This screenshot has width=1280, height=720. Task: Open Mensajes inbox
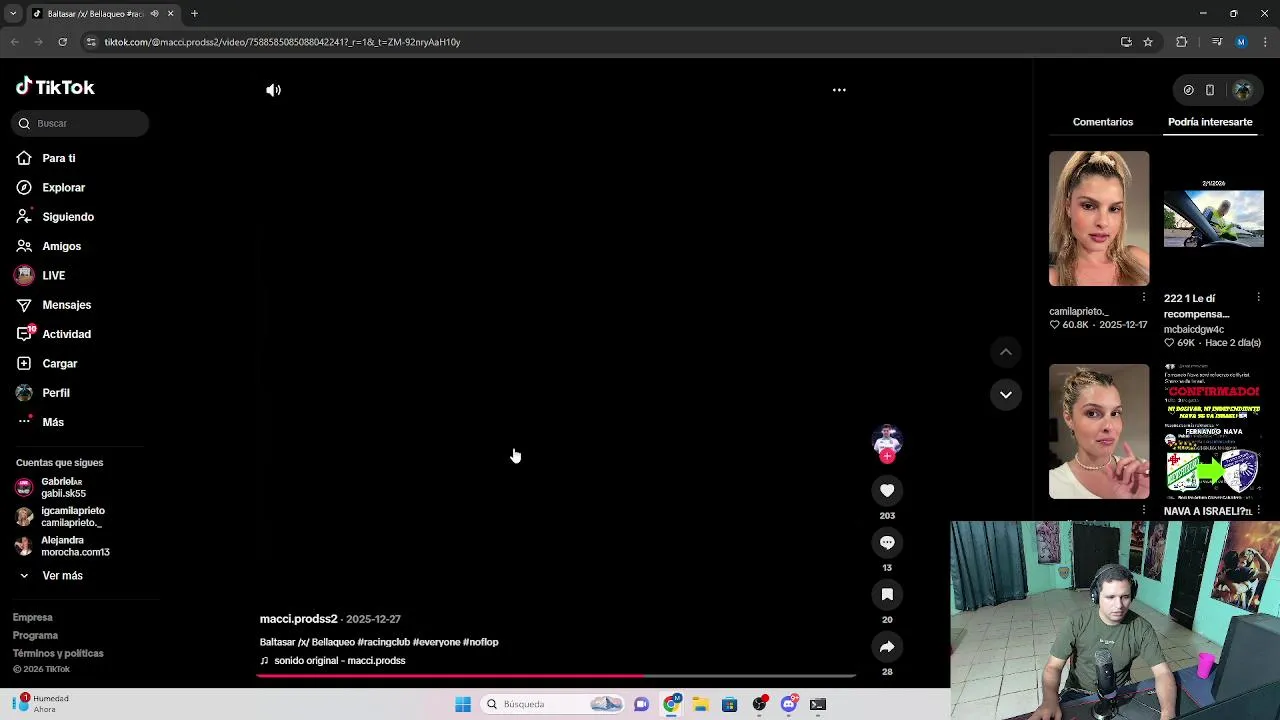[x=66, y=305]
